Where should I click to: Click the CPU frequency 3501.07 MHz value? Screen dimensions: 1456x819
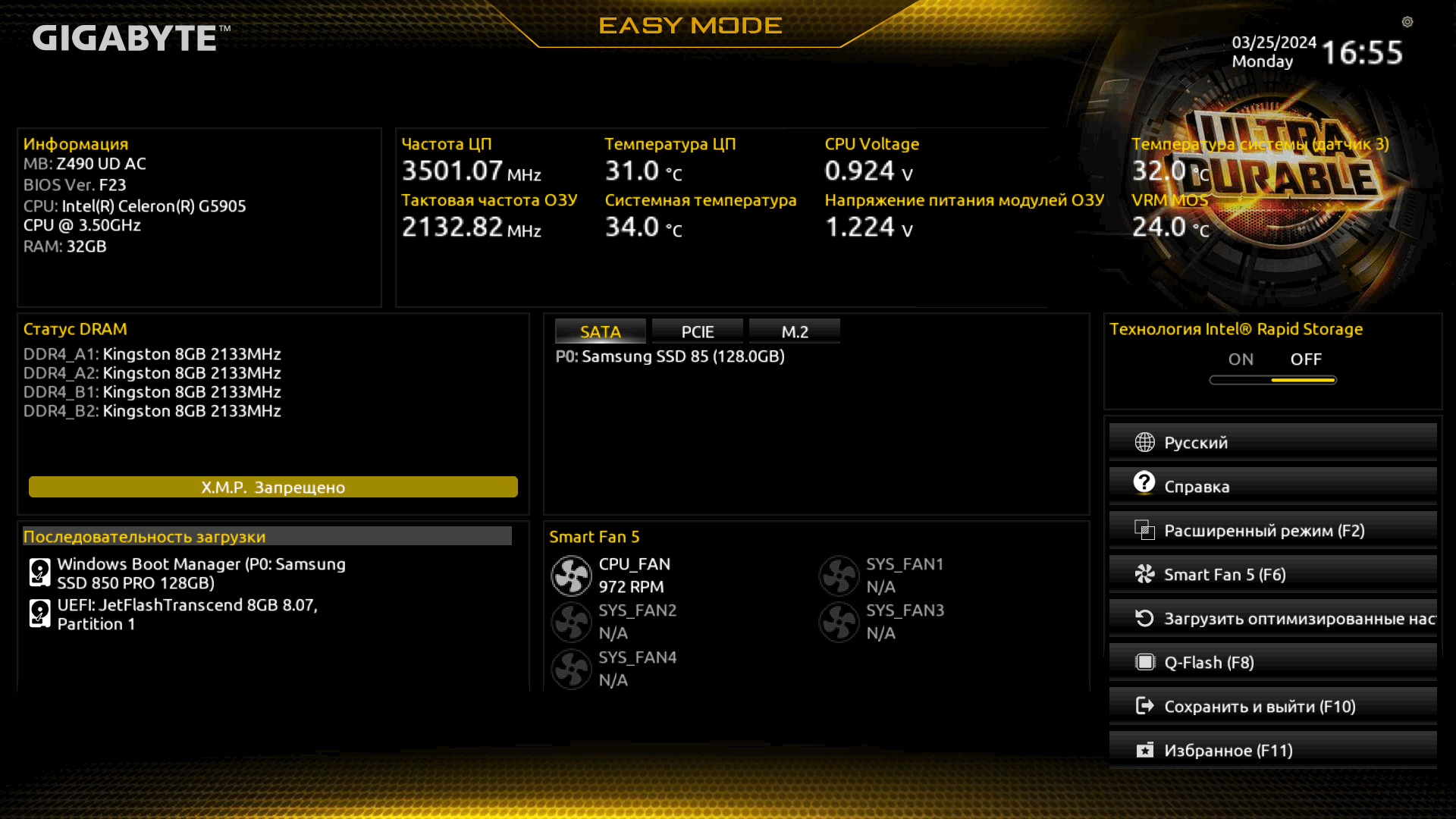coord(471,171)
